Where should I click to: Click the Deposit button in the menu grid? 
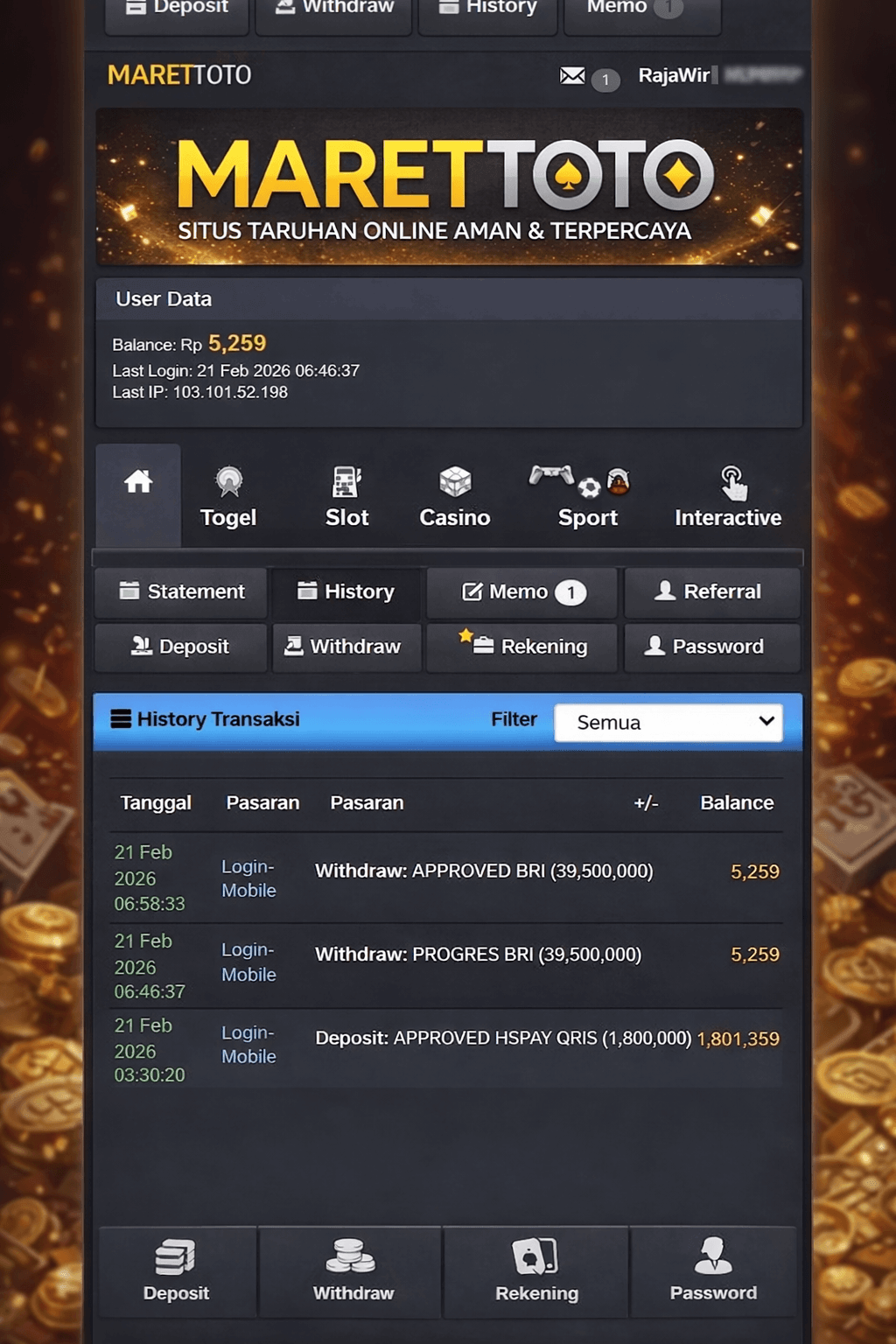(x=181, y=647)
